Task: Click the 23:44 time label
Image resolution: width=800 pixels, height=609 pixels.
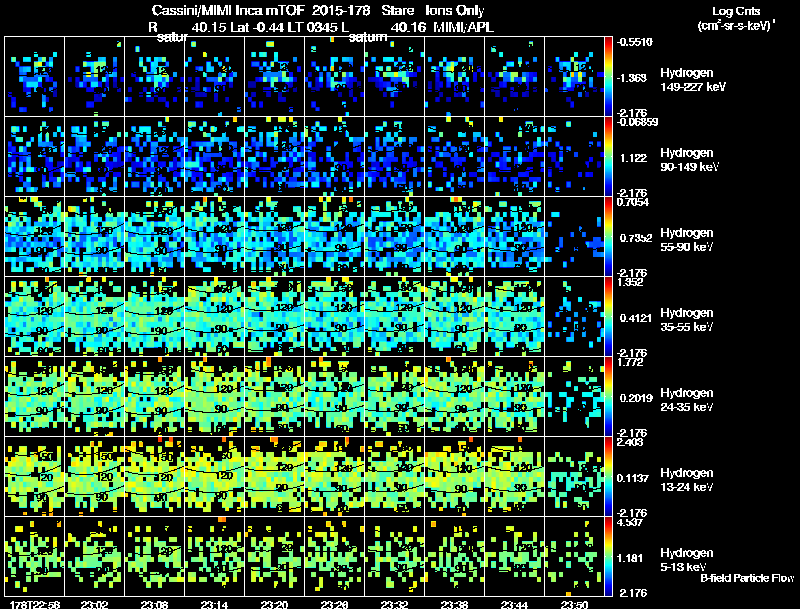Action: point(514,604)
